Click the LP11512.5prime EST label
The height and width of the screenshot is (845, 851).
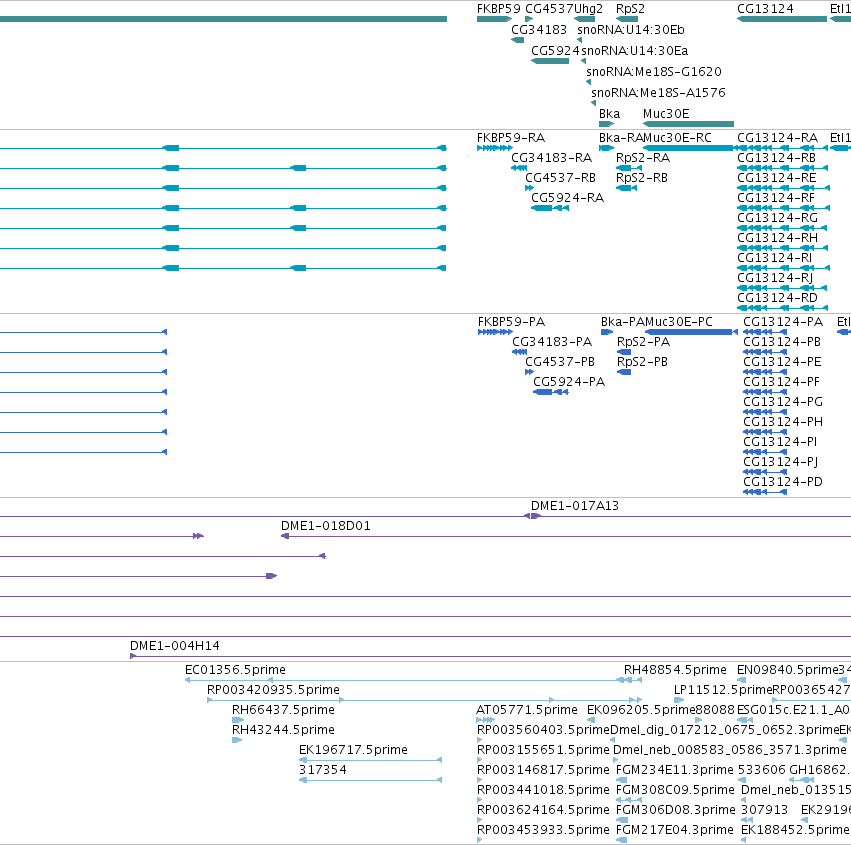(x=722, y=689)
